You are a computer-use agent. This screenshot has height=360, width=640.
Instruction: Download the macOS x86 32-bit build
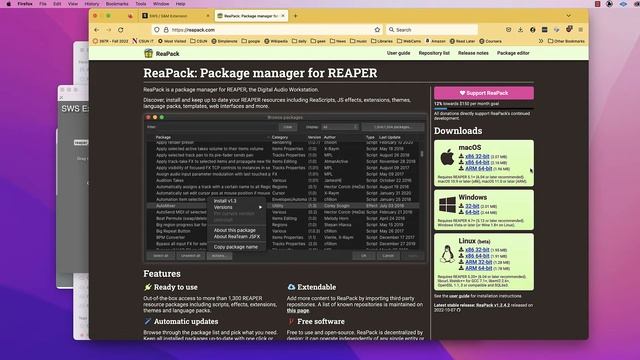click(x=477, y=156)
